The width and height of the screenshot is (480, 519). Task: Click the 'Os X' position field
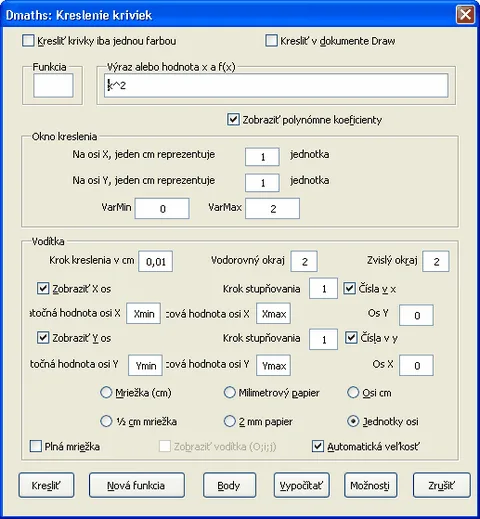pos(417,365)
